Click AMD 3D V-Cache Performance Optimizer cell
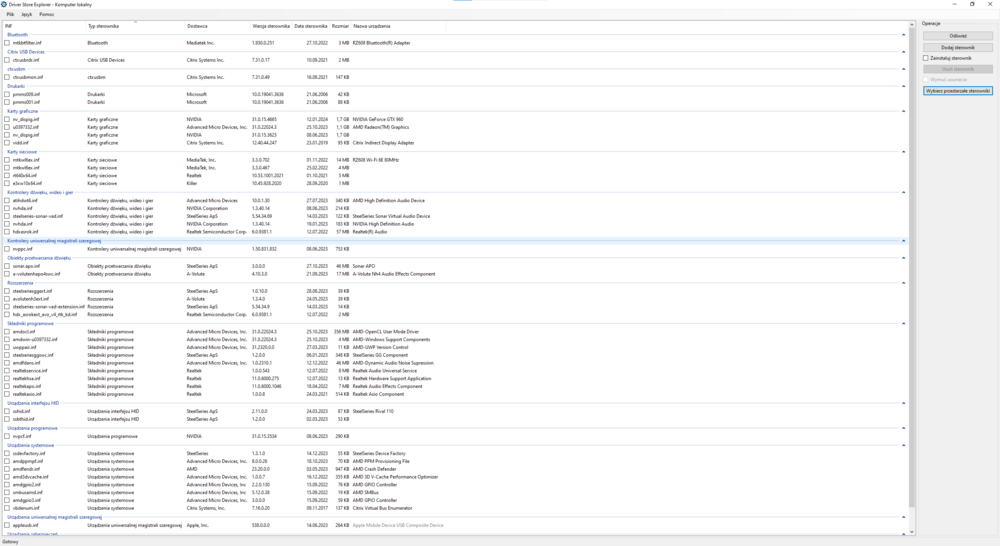Viewport: 1000px width, 546px height. coord(395,476)
